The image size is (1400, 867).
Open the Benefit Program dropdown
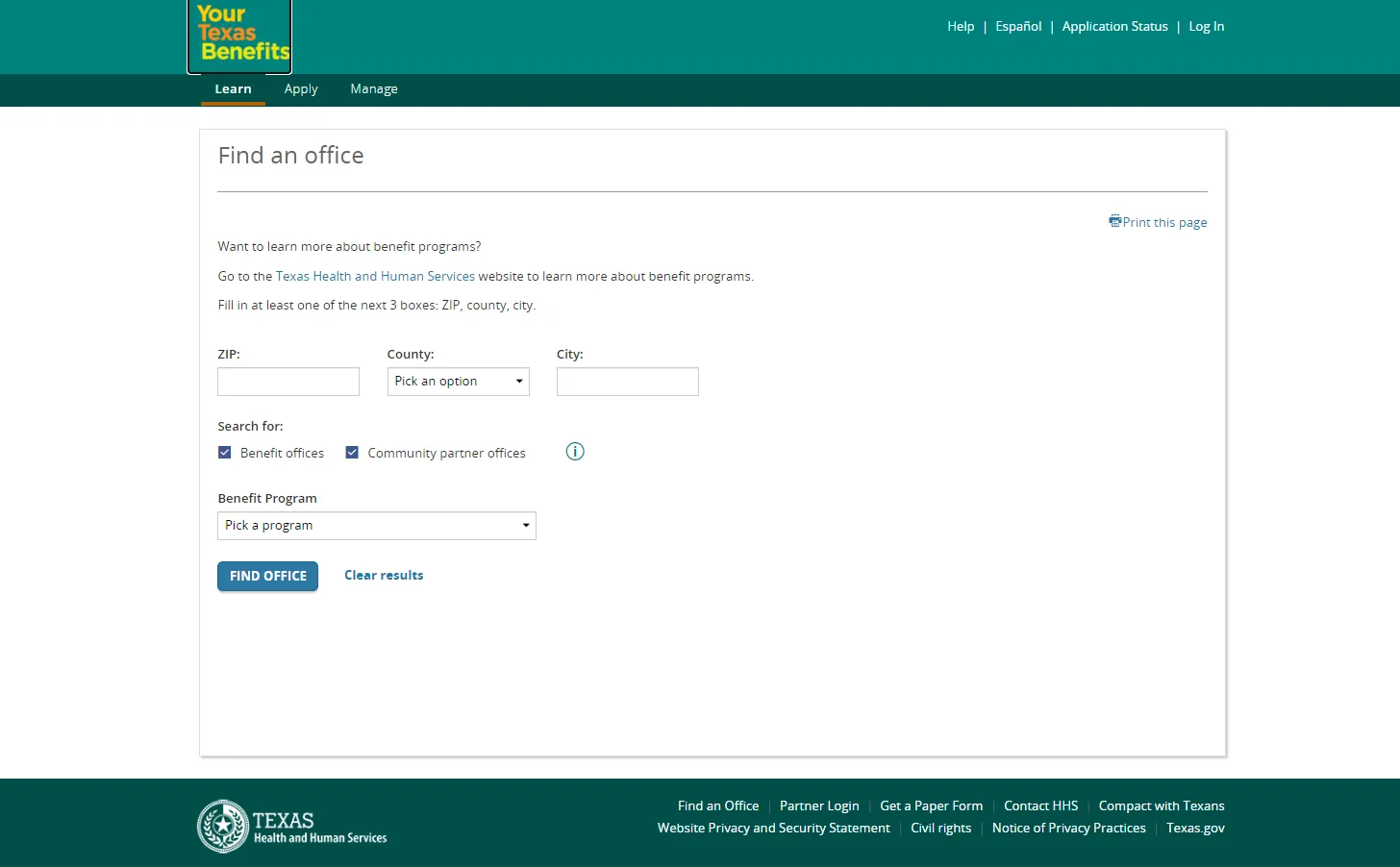(x=377, y=526)
